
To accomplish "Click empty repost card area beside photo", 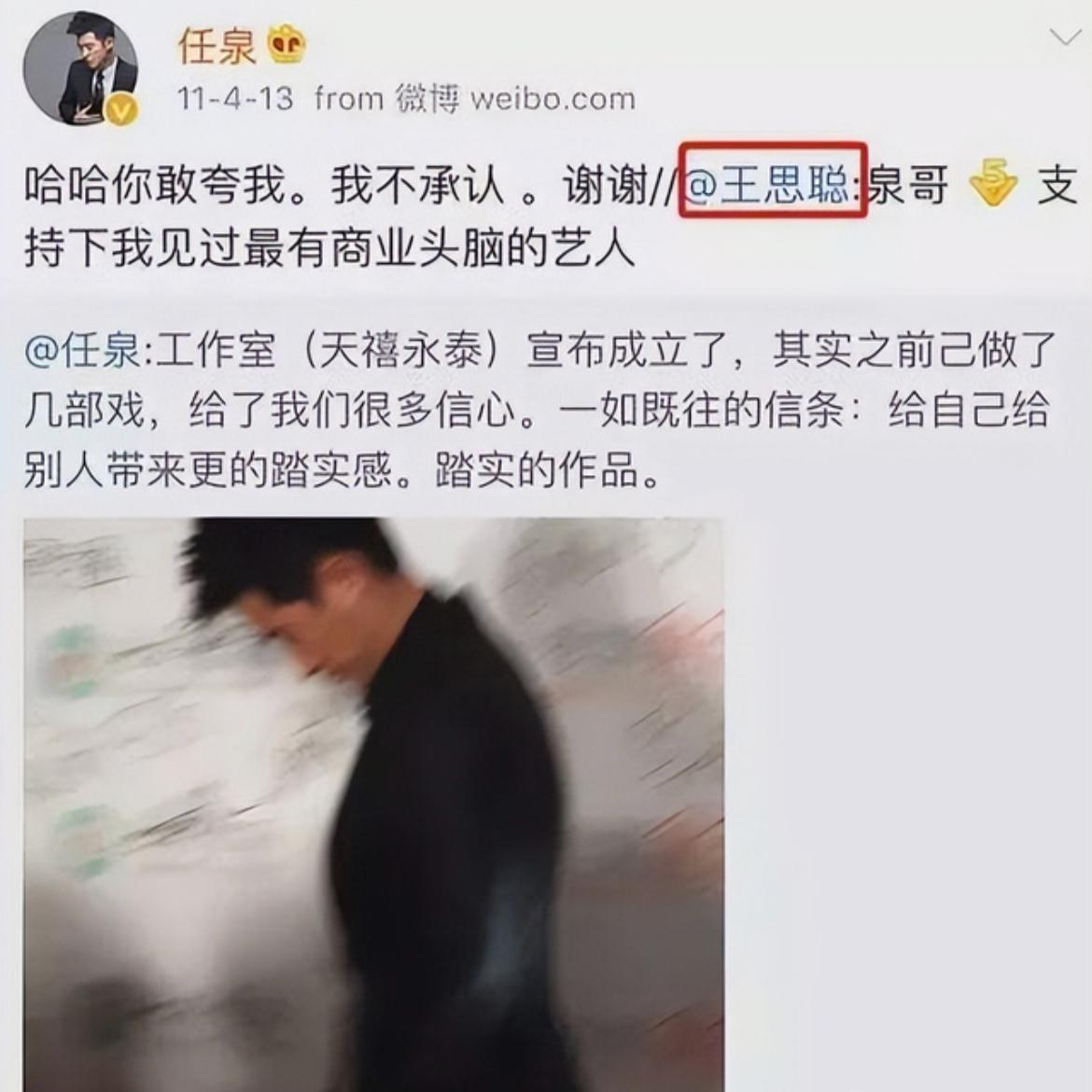I will (x=905, y=801).
